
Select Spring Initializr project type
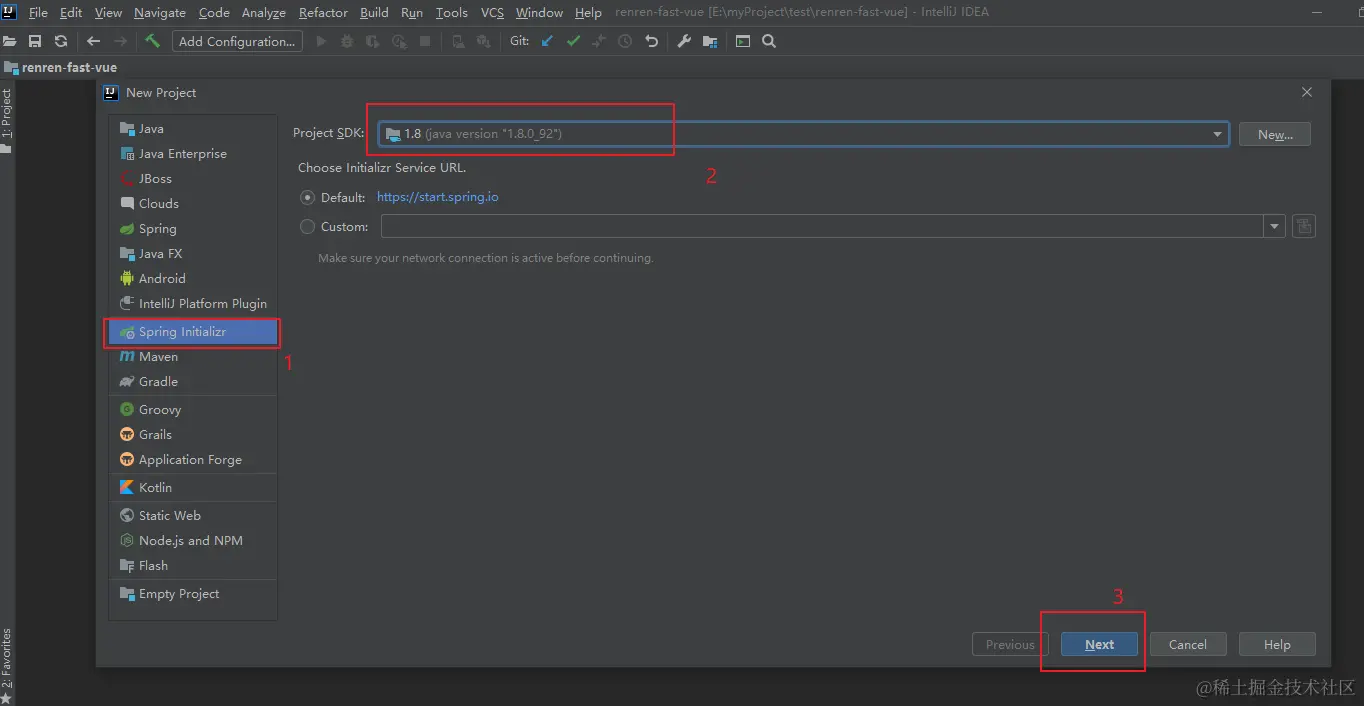(193, 331)
